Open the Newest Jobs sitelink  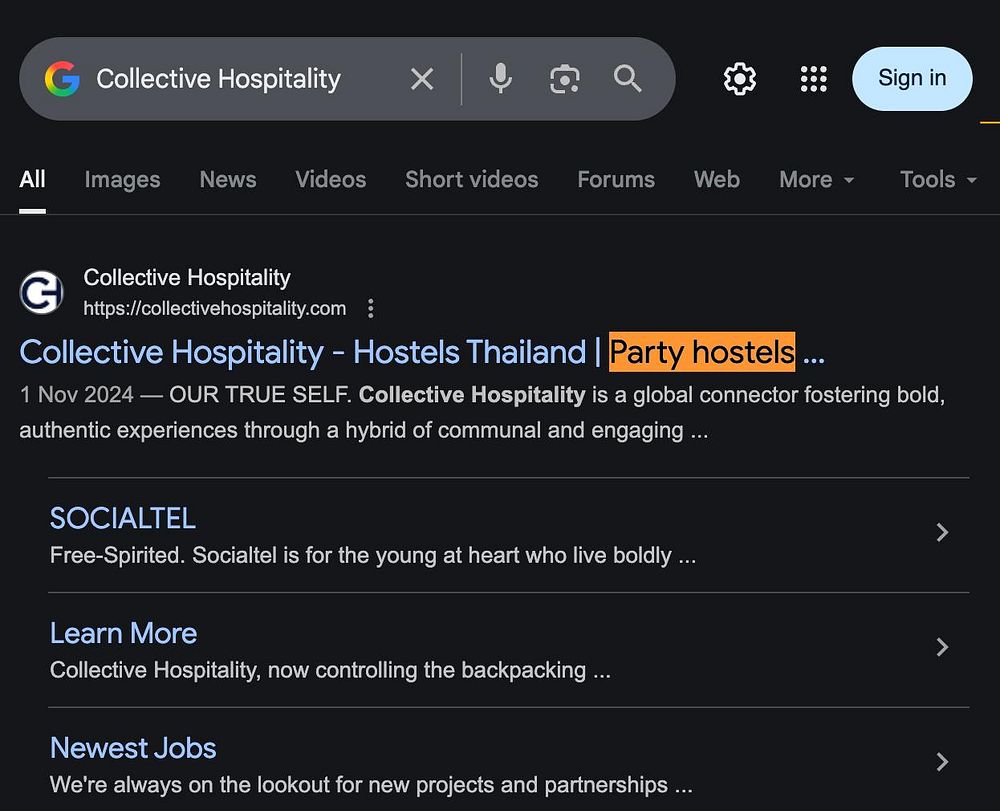tap(133, 748)
